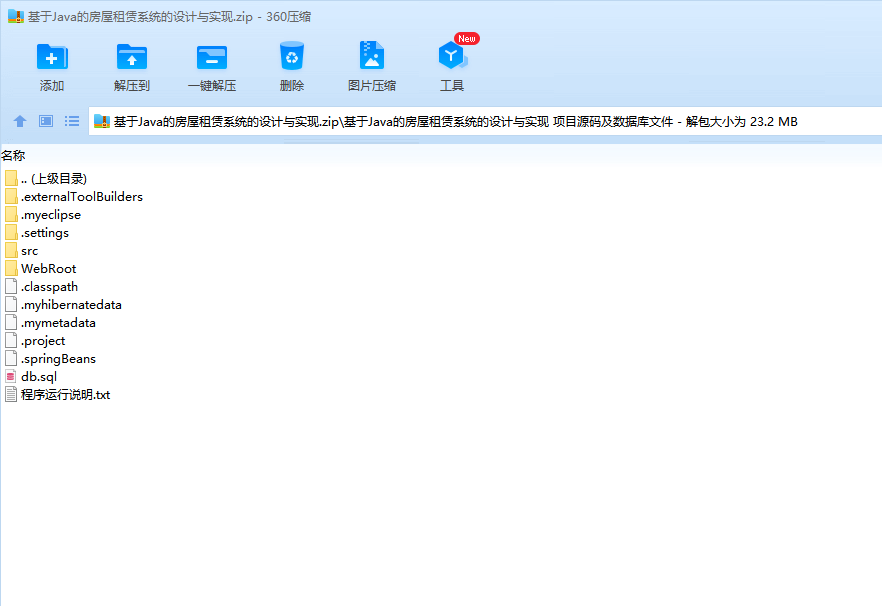Click the 解压到 toolbar label

[132, 86]
